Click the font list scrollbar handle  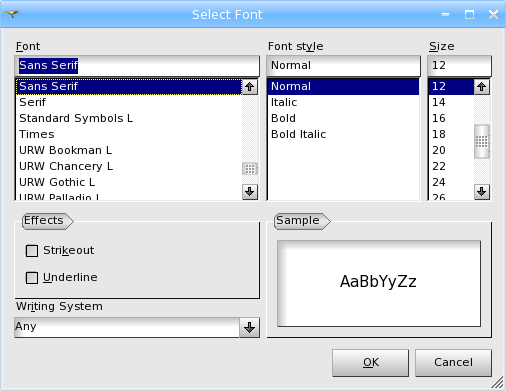250,169
